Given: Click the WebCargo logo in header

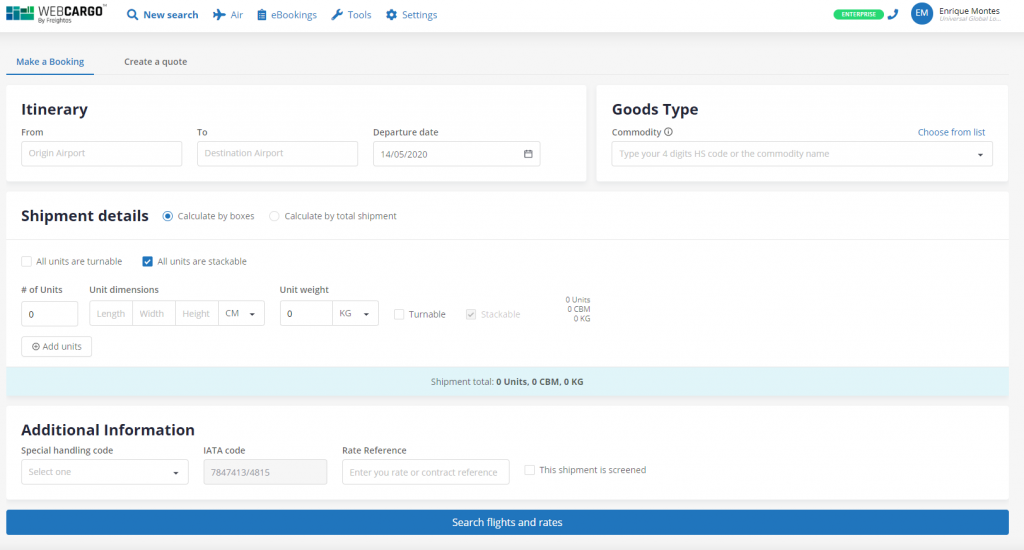Looking at the screenshot, I should 55,15.
